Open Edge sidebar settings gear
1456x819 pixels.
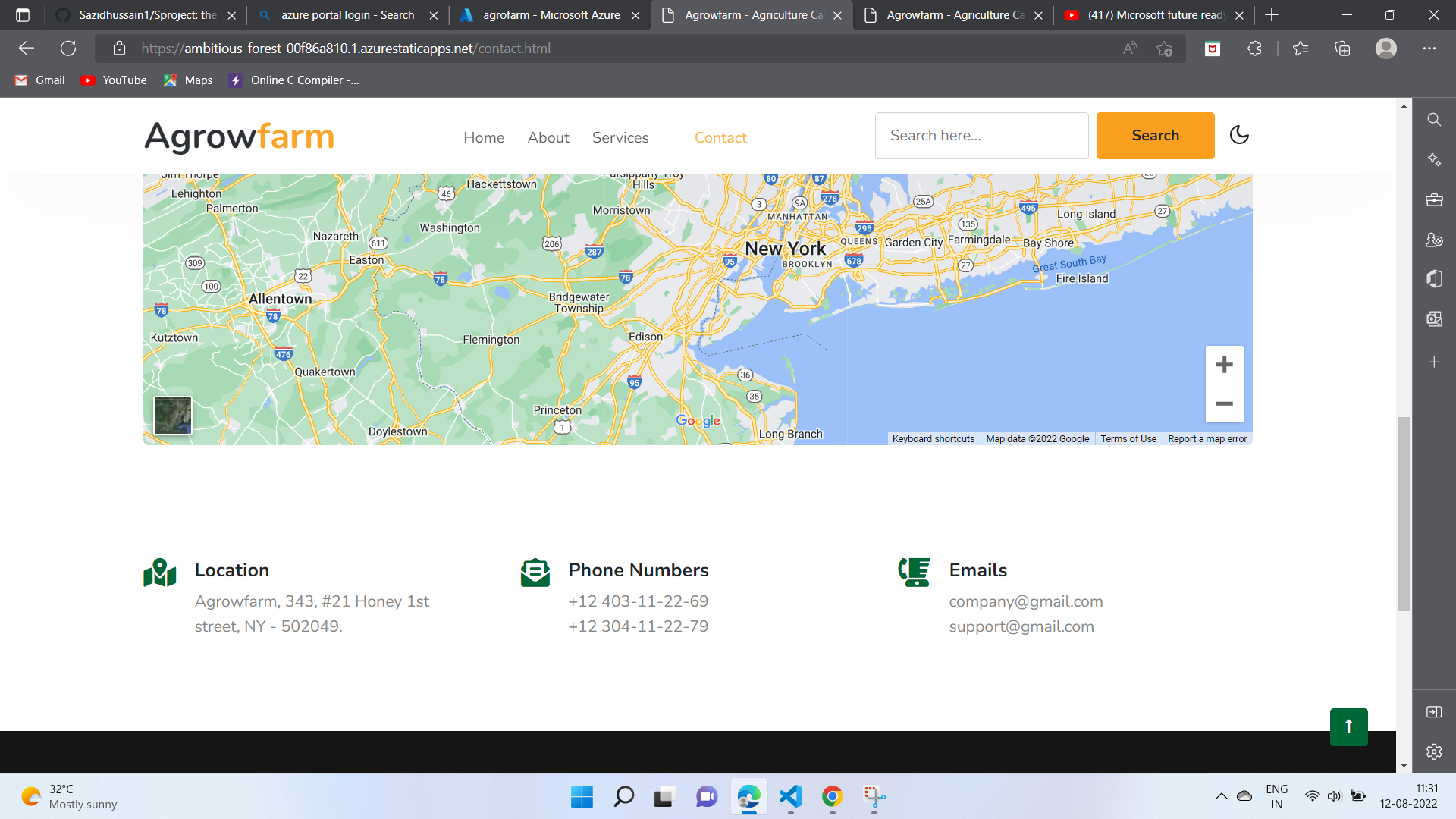(x=1434, y=752)
